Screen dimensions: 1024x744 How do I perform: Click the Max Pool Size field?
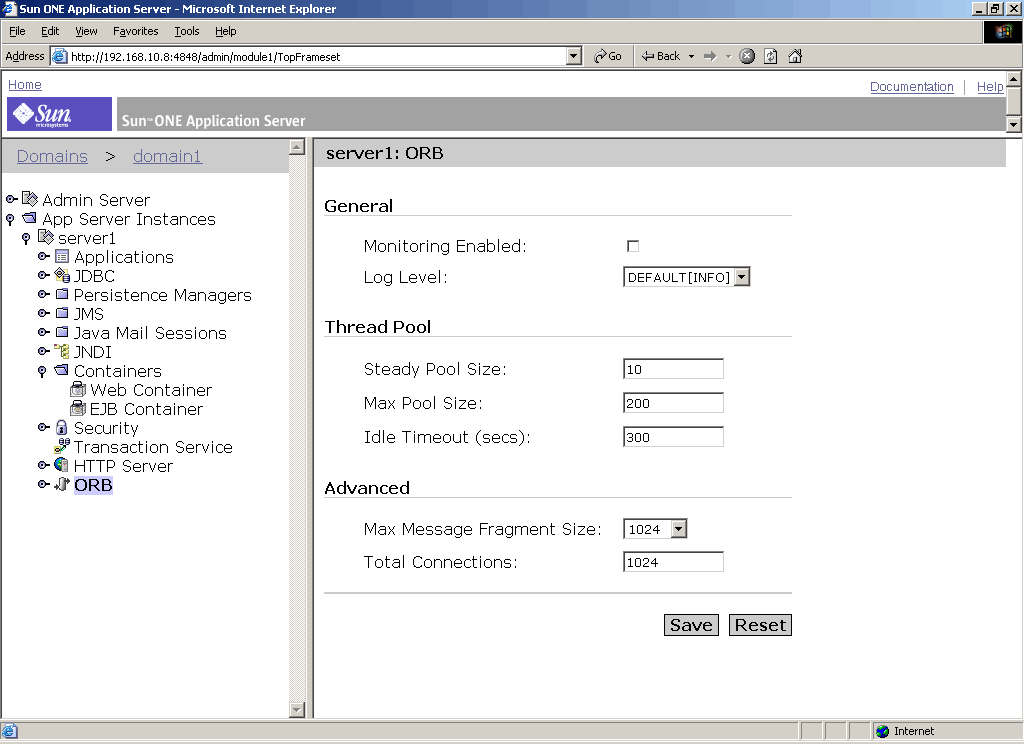(x=673, y=403)
